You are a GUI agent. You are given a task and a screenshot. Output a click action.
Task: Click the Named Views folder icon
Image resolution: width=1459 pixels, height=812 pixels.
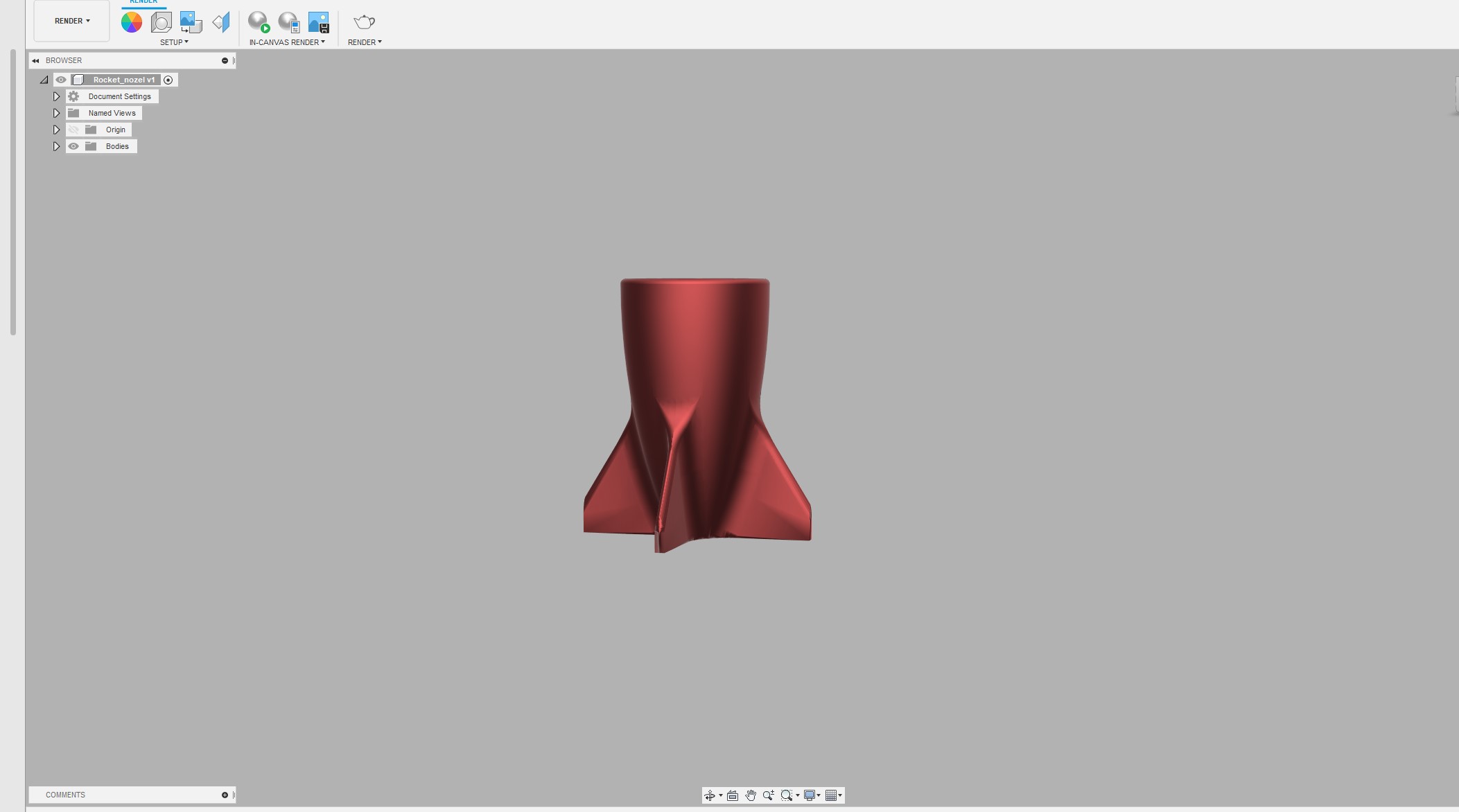coord(73,113)
